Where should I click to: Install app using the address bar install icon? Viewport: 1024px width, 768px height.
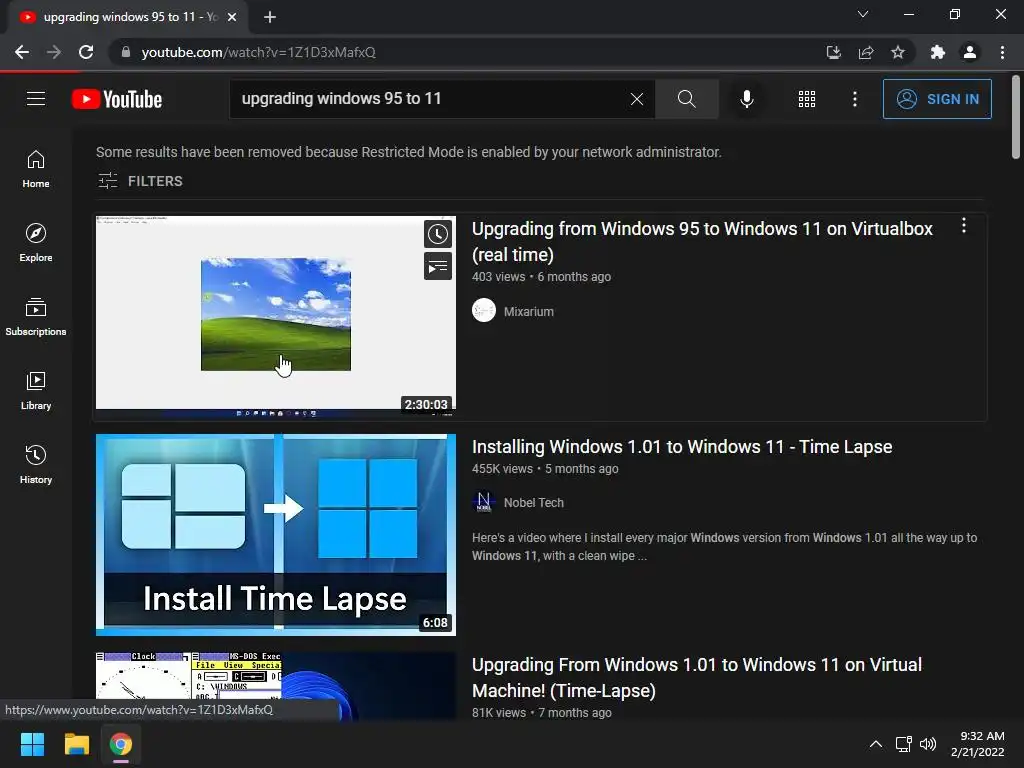(x=833, y=52)
